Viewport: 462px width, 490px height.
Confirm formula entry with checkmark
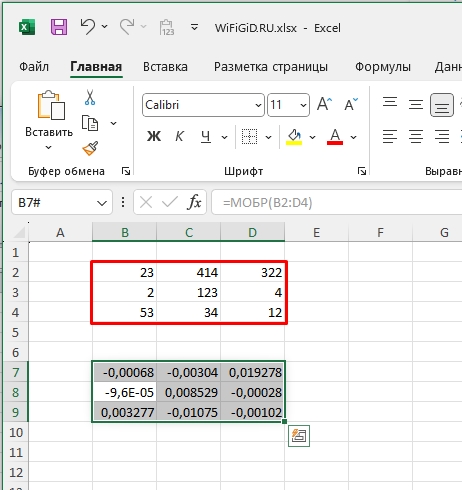pyautogui.click(x=170, y=202)
